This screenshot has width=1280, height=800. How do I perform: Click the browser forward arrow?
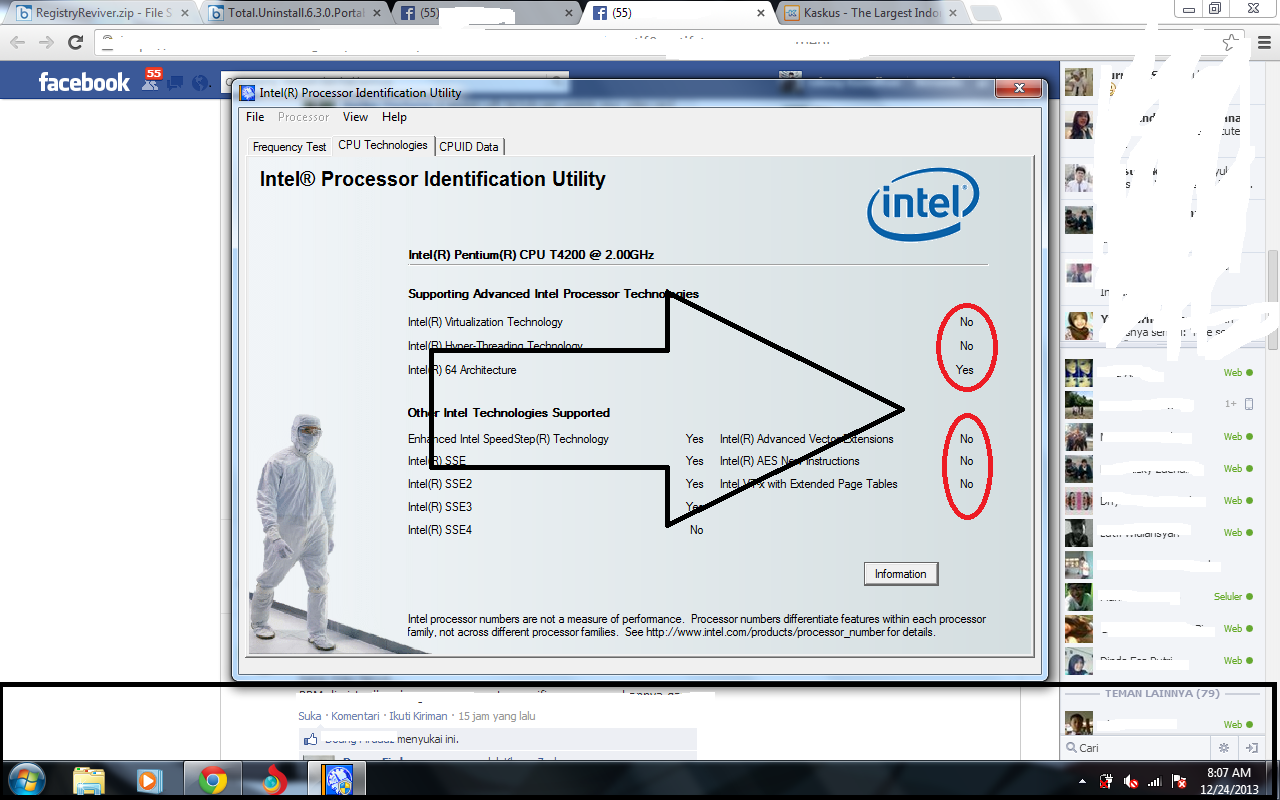point(46,42)
